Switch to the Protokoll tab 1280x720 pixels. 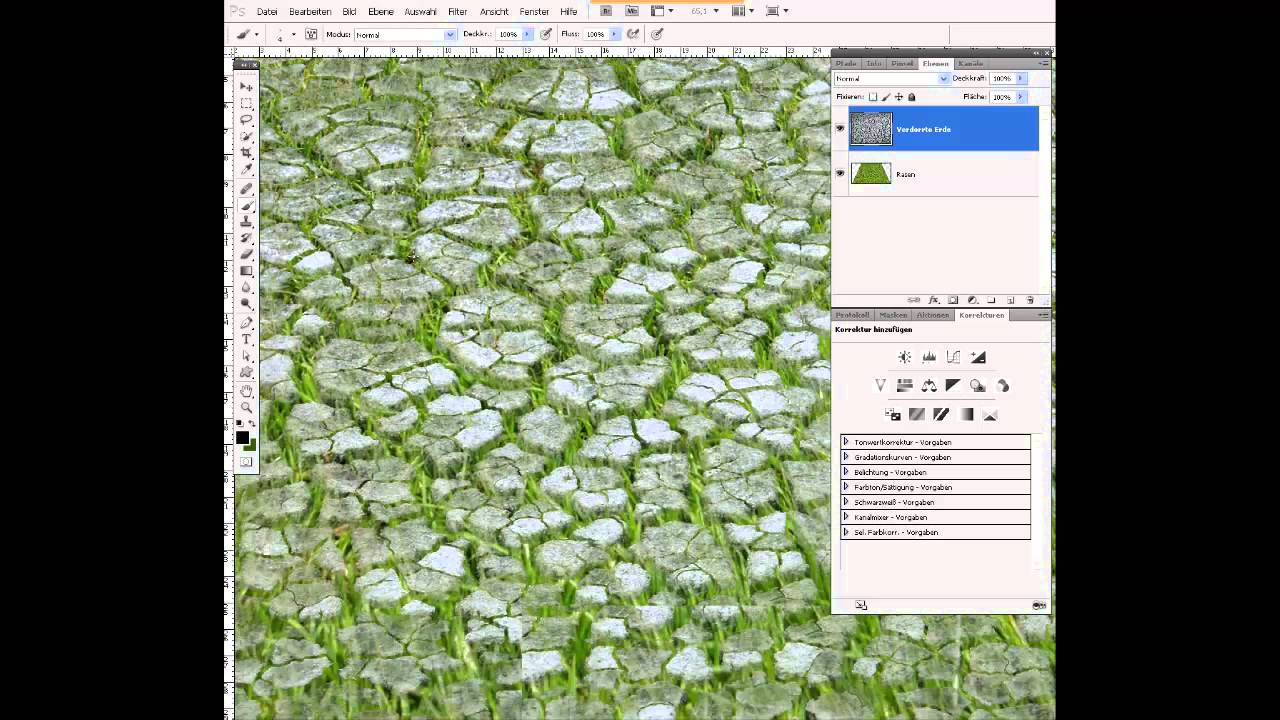(853, 315)
